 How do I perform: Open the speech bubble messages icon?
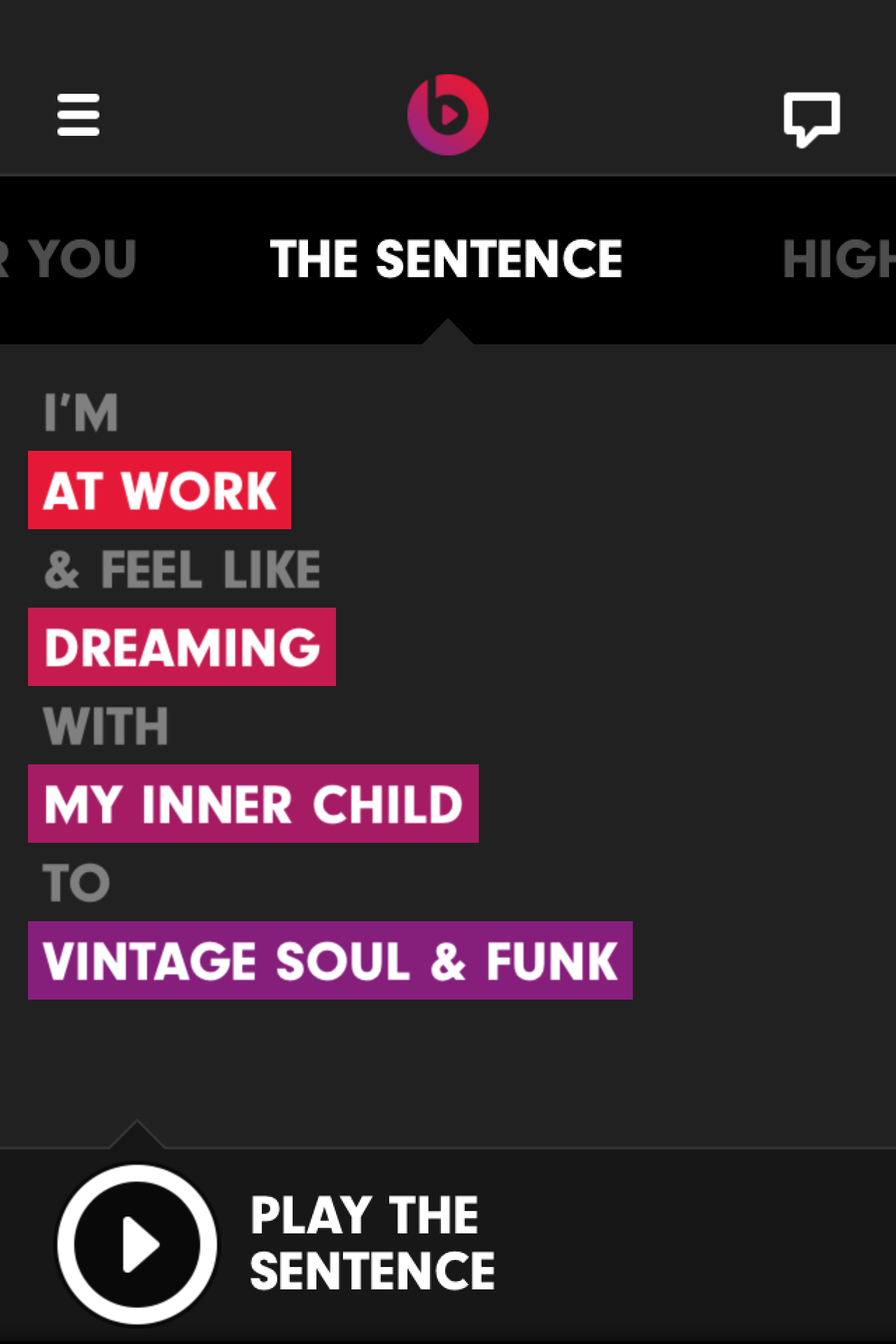tap(812, 119)
